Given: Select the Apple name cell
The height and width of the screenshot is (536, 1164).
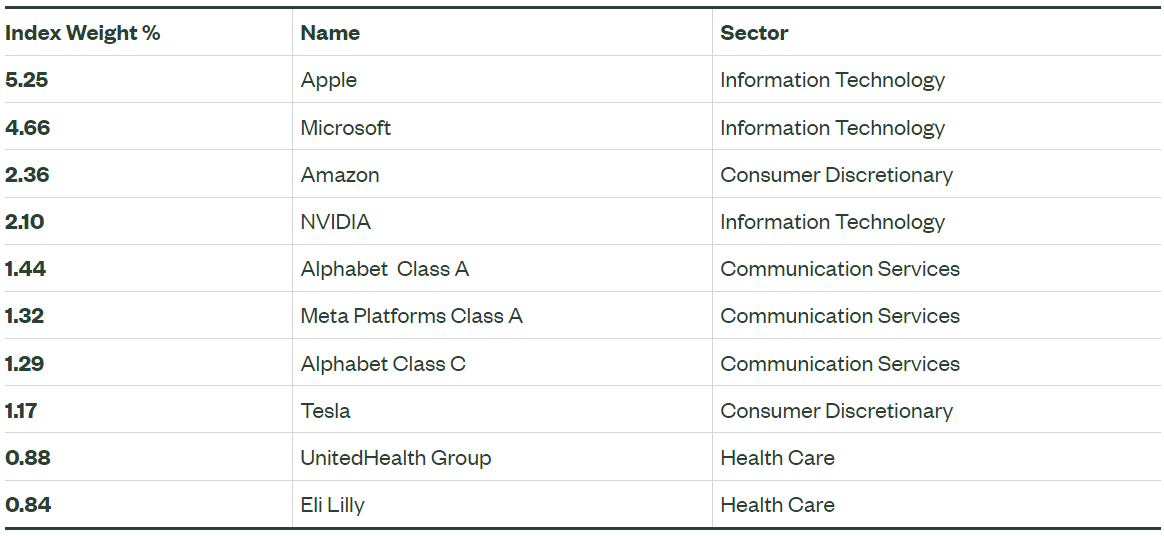Looking at the screenshot, I should click(329, 80).
